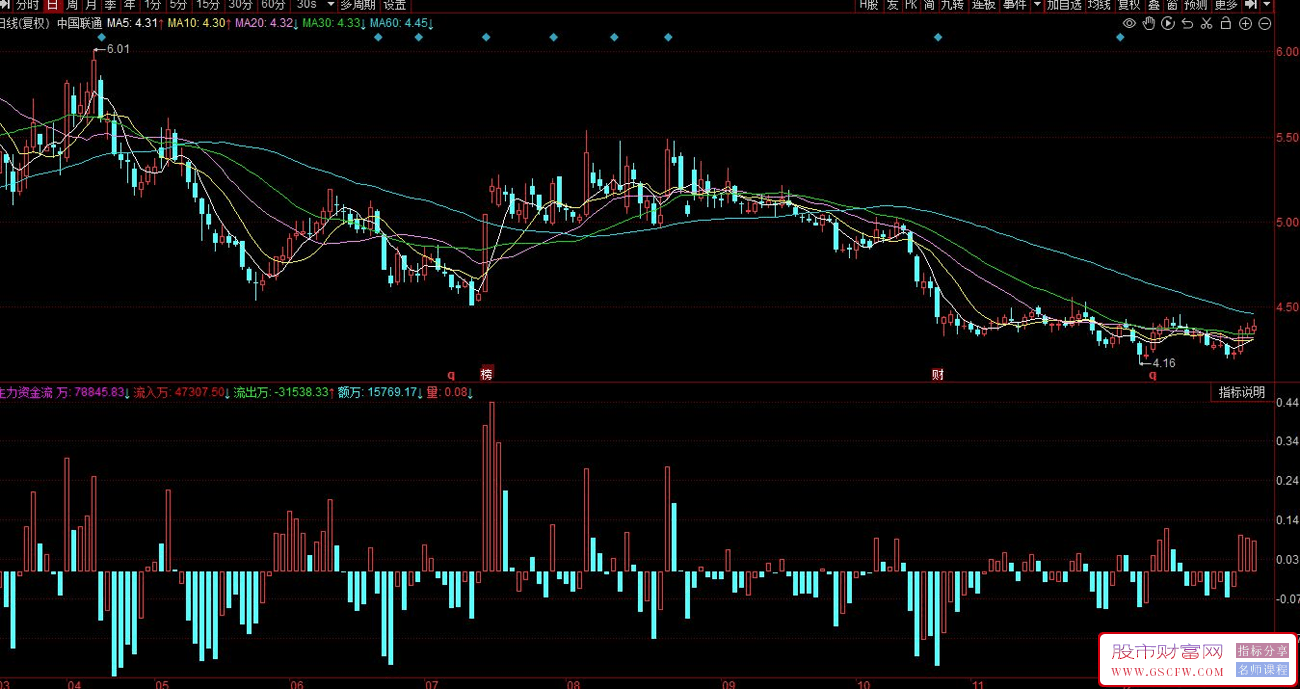Screen dimensions: 1300x689
Task: Click the 6.01 high price label
Action: coord(118,48)
